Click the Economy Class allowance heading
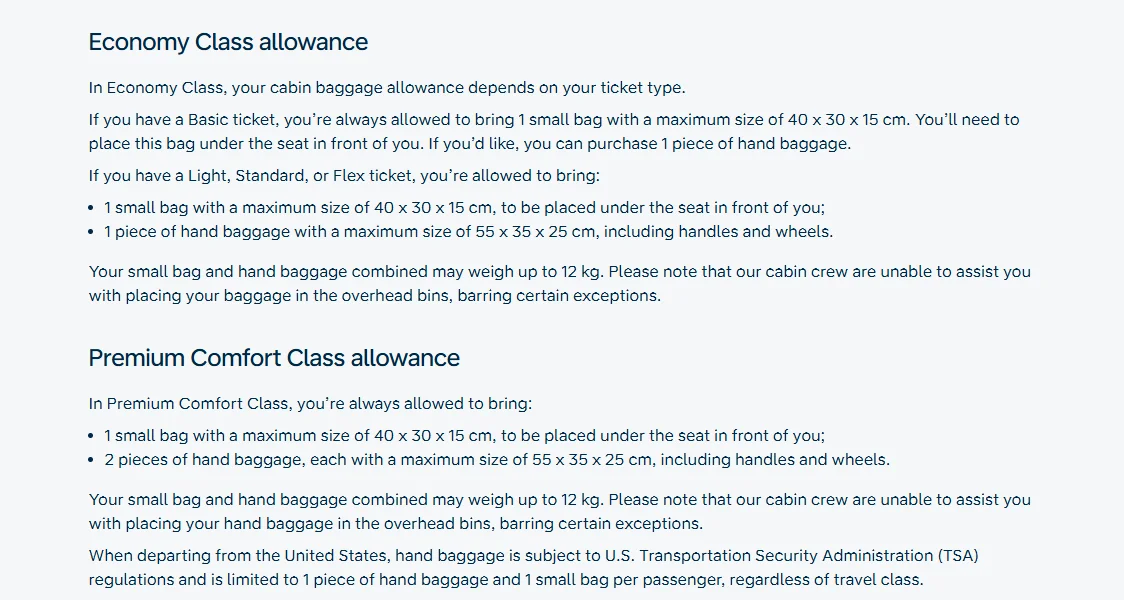Viewport: 1124px width, 600px height. pyautogui.click(x=228, y=42)
